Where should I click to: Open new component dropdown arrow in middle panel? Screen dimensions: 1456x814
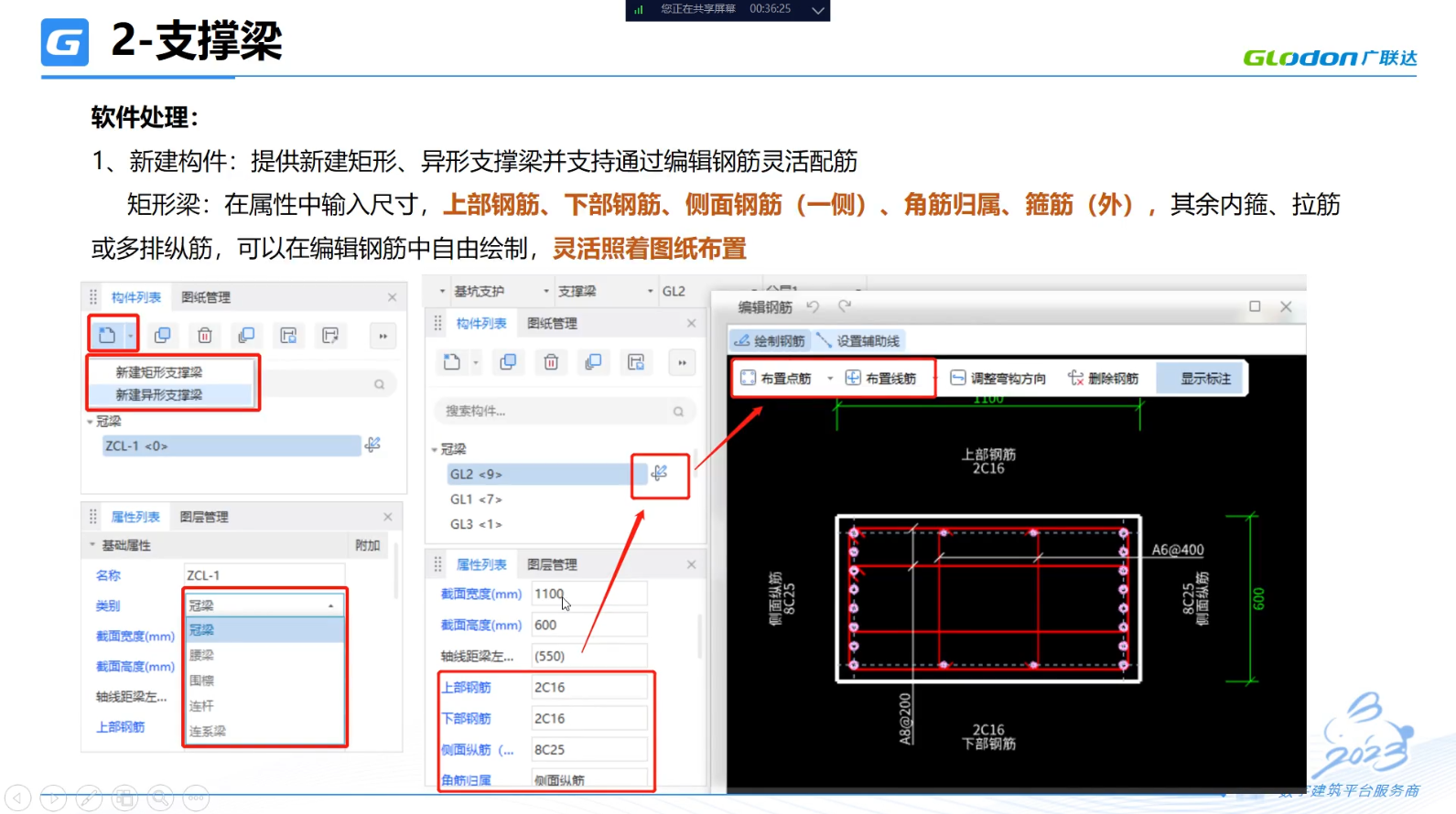pos(476,363)
